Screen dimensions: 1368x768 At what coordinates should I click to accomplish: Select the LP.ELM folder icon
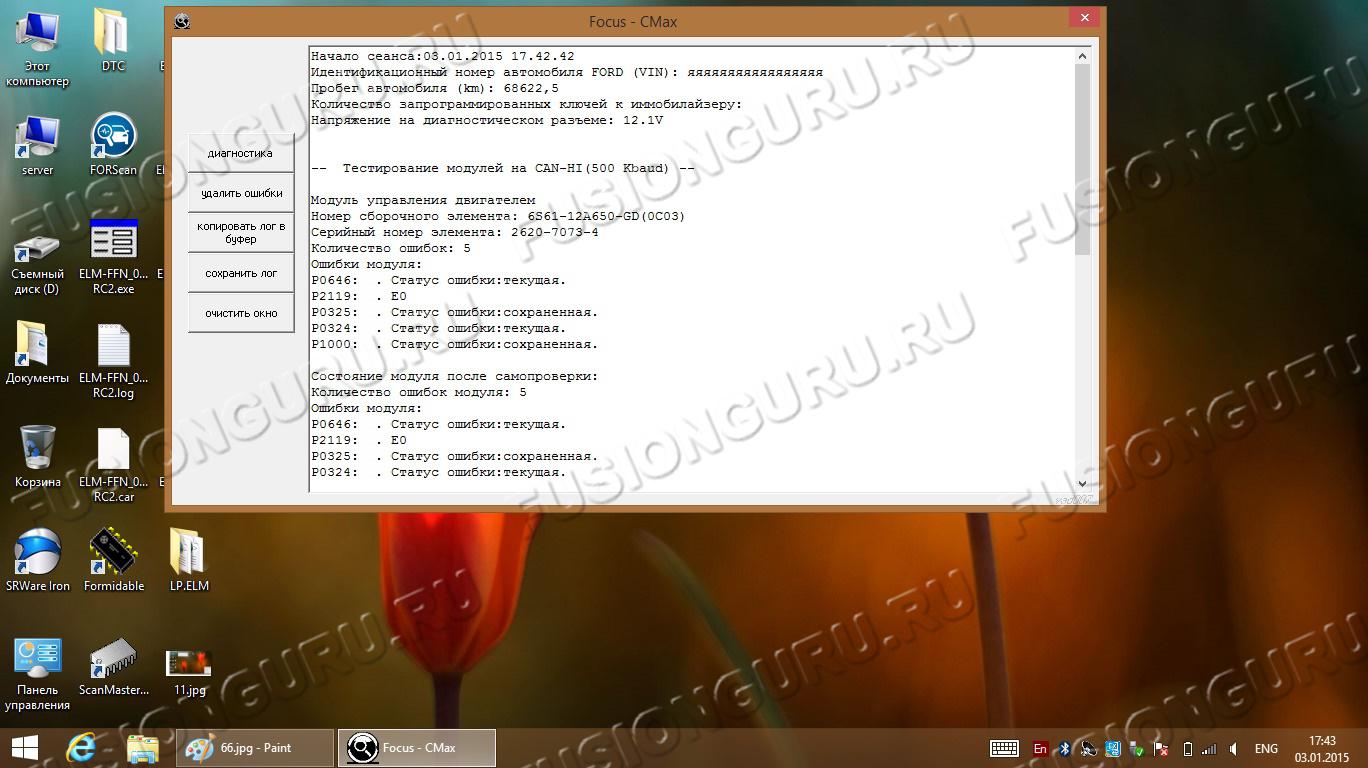pyautogui.click(x=189, y=560)
